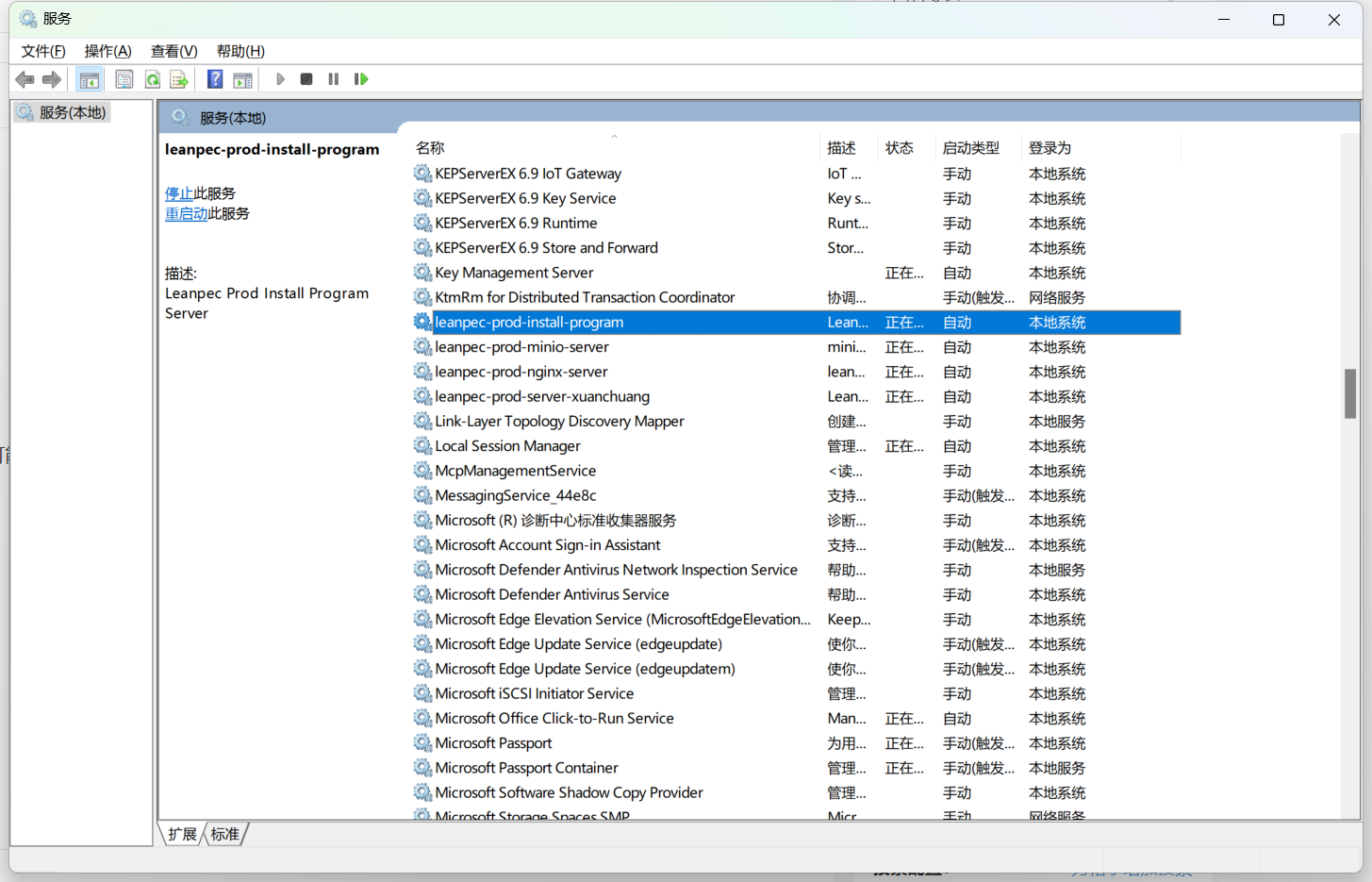Viewport: 1372px width, 882px height.
Task: Select KEPServerEX 6.9 Key Service row
Action: (796, 198)
